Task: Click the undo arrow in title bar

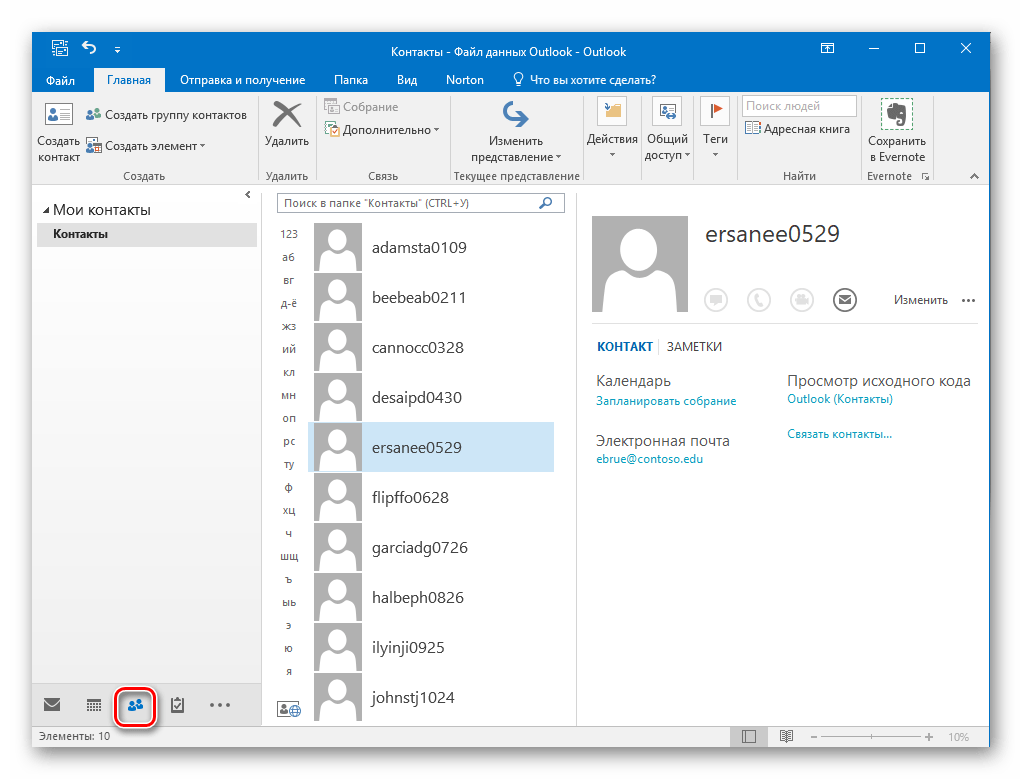Action: click(x=90, y=49)
